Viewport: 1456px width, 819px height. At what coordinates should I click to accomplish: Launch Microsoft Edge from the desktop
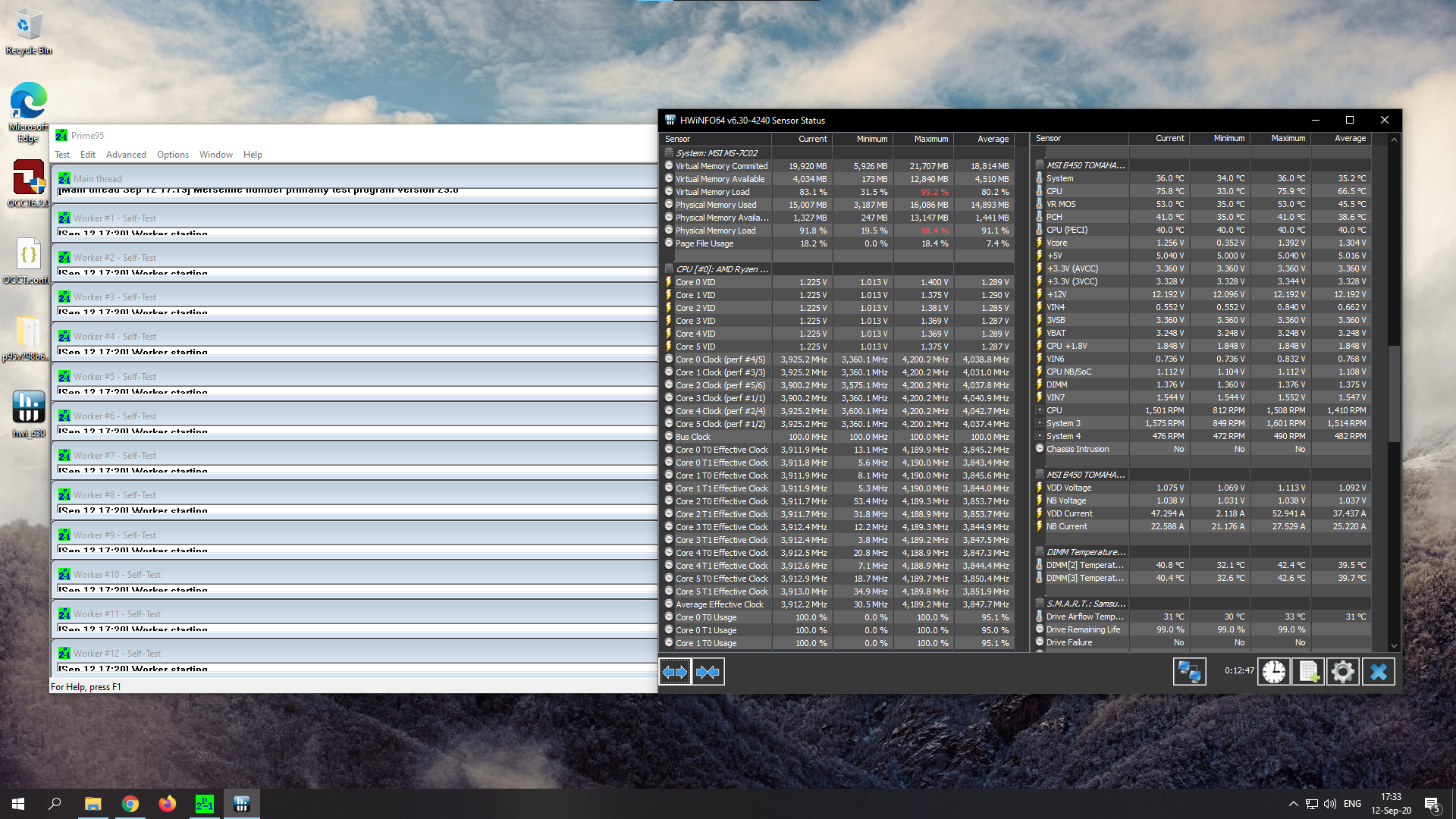point(29,112)
